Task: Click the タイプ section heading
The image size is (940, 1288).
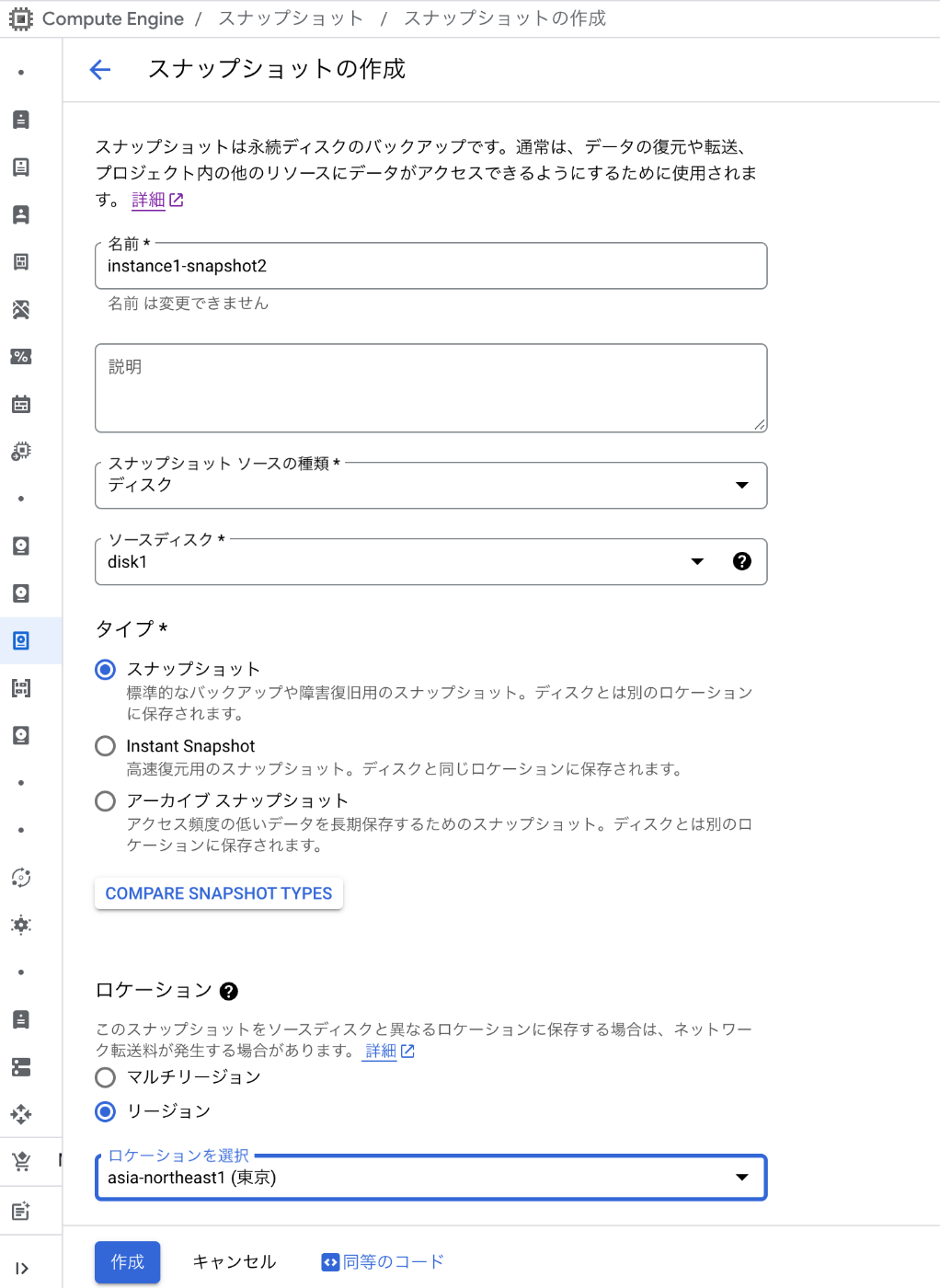Action: click(132, 629)
